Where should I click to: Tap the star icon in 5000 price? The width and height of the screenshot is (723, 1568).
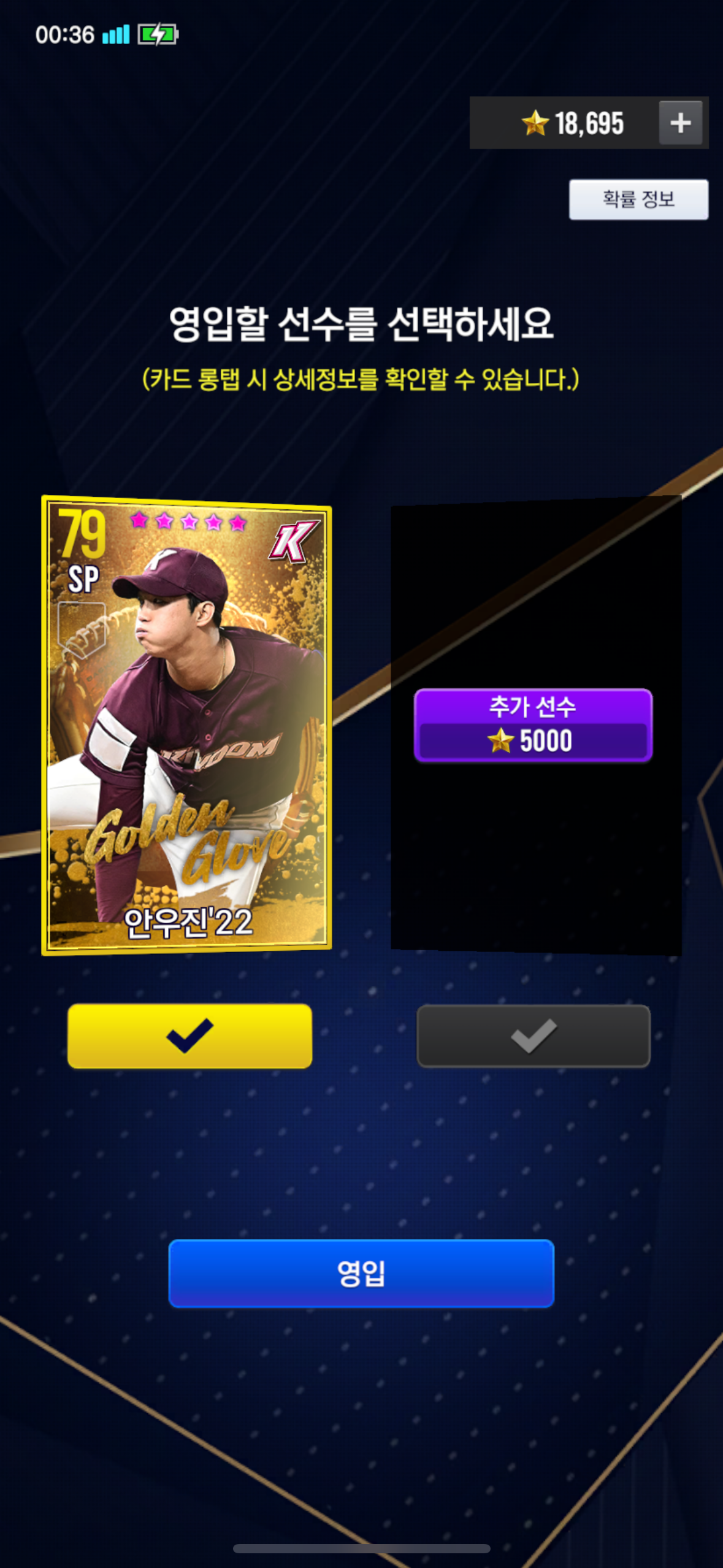click(x=500, y=740)
